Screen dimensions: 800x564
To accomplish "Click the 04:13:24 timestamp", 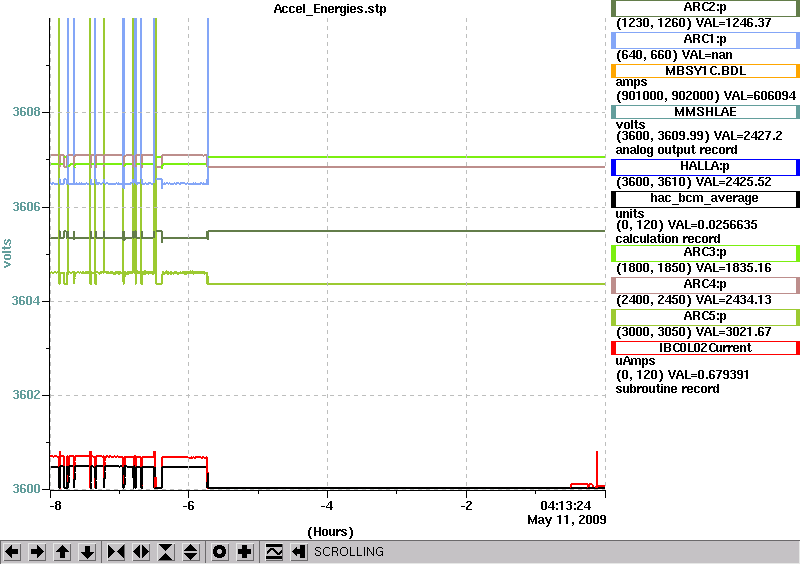I will pos(566,506).
